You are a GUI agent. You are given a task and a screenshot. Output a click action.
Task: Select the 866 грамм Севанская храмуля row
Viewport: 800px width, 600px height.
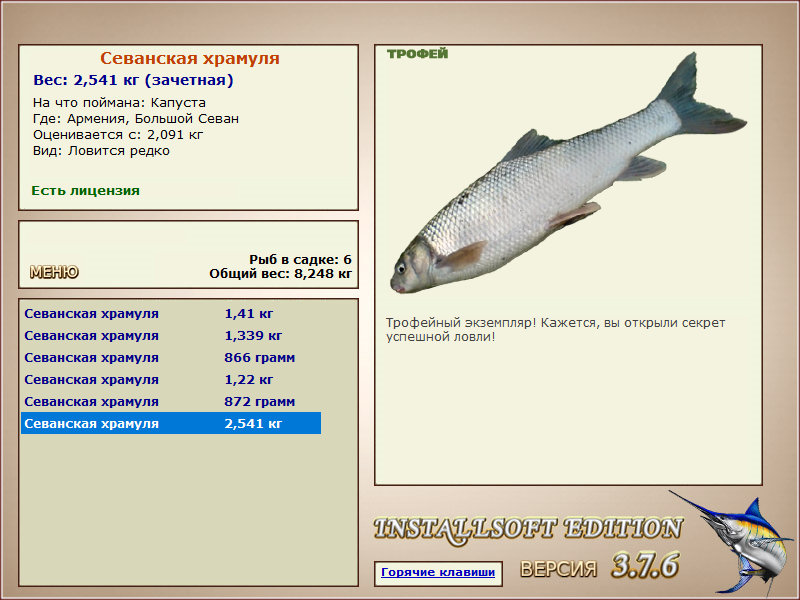click(x=171, y=358)
